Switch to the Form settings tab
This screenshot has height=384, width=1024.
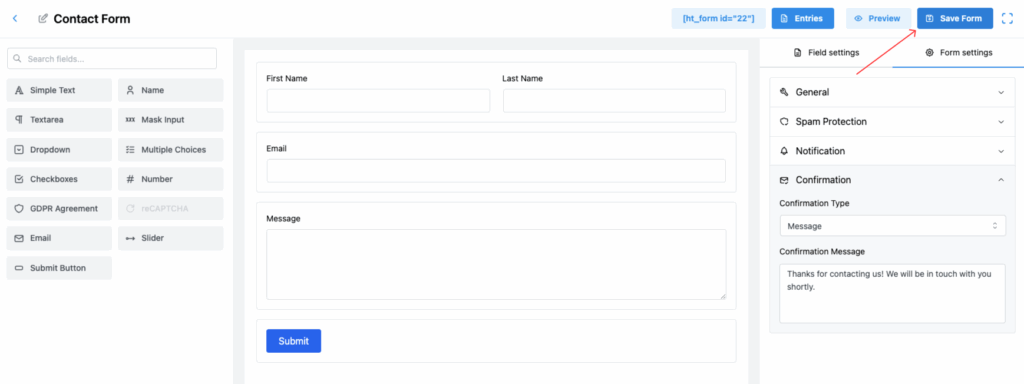(x=958, y=52)
